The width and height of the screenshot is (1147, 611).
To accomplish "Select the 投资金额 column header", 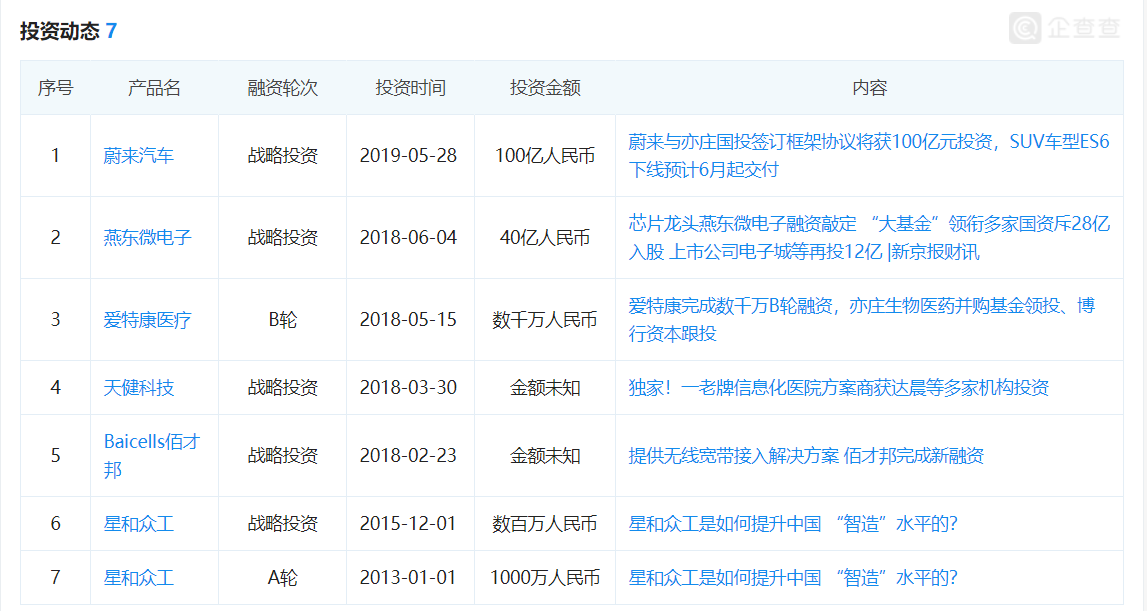I will pyautogui.click(x=545, y=89).
